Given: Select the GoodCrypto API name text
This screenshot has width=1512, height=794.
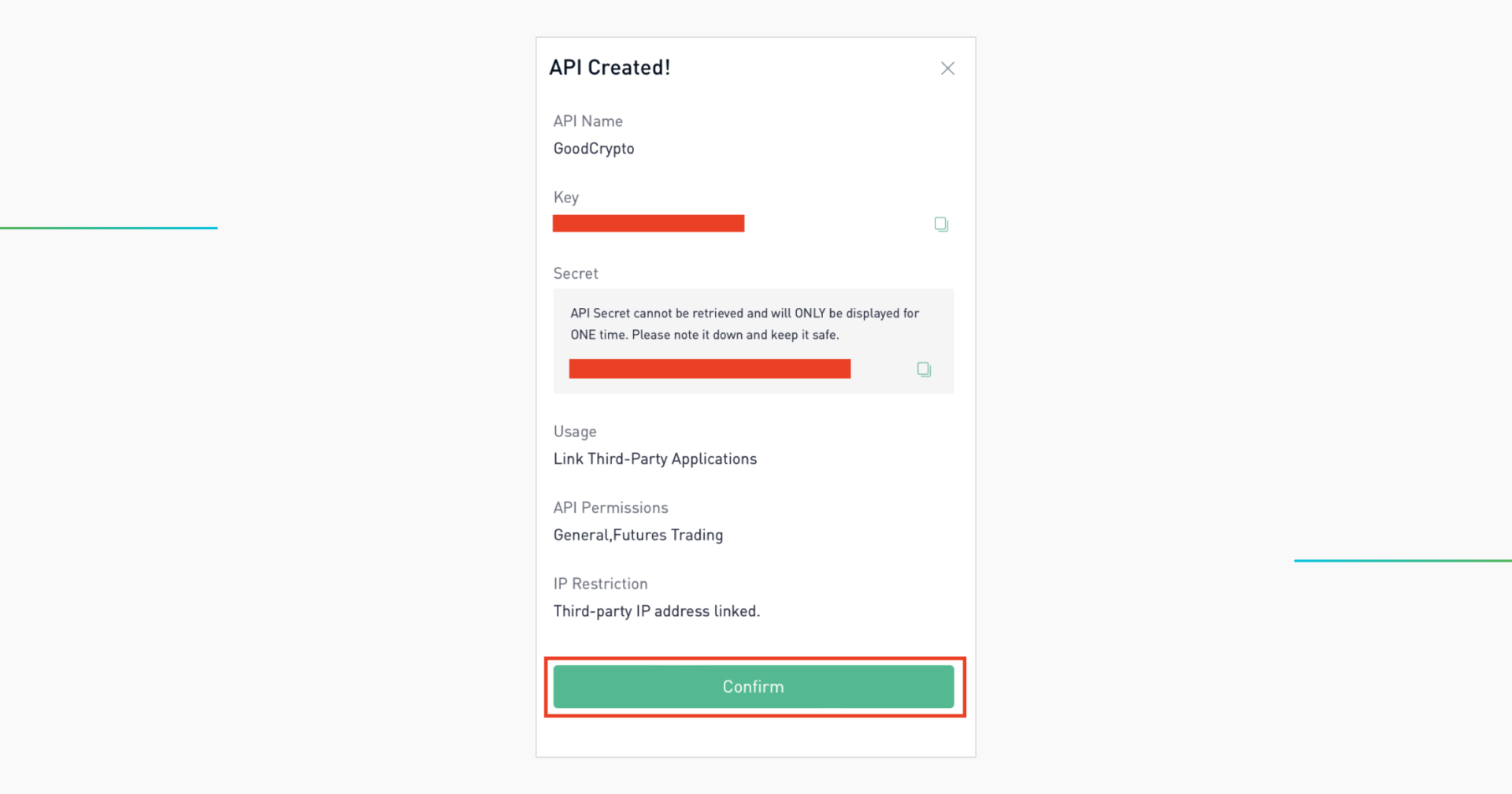Looking at the screenshot, I should click(x=594, y=149).
